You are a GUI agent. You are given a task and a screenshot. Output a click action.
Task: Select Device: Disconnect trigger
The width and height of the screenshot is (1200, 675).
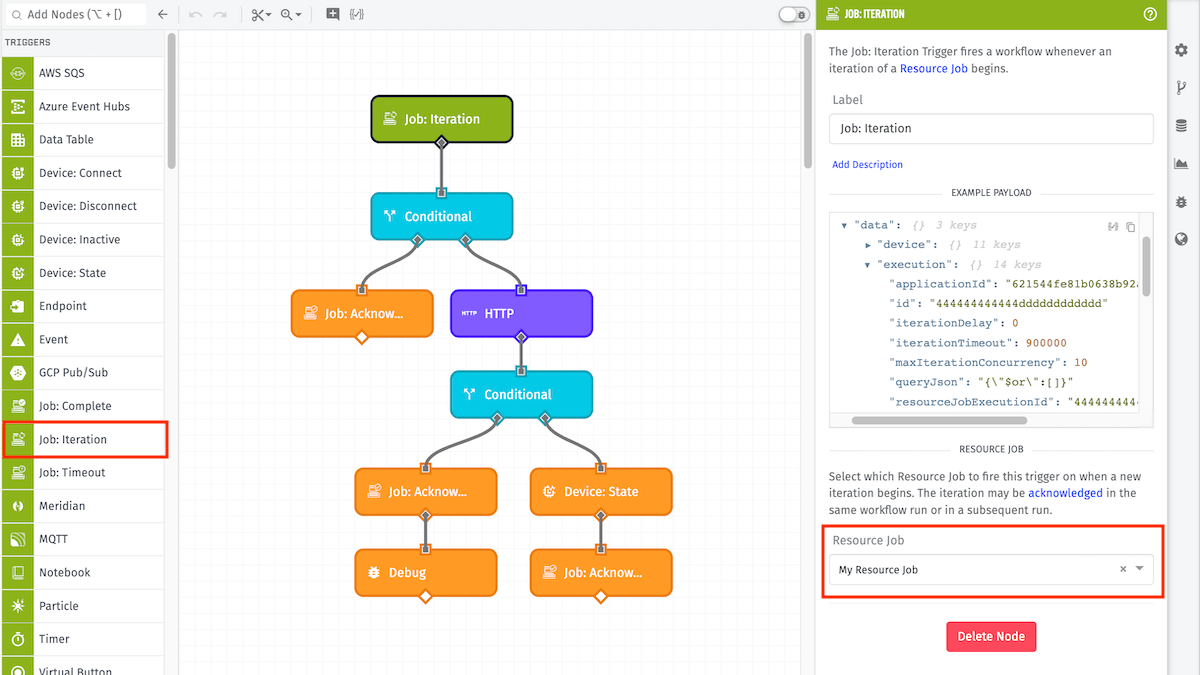tap(82, 206)
